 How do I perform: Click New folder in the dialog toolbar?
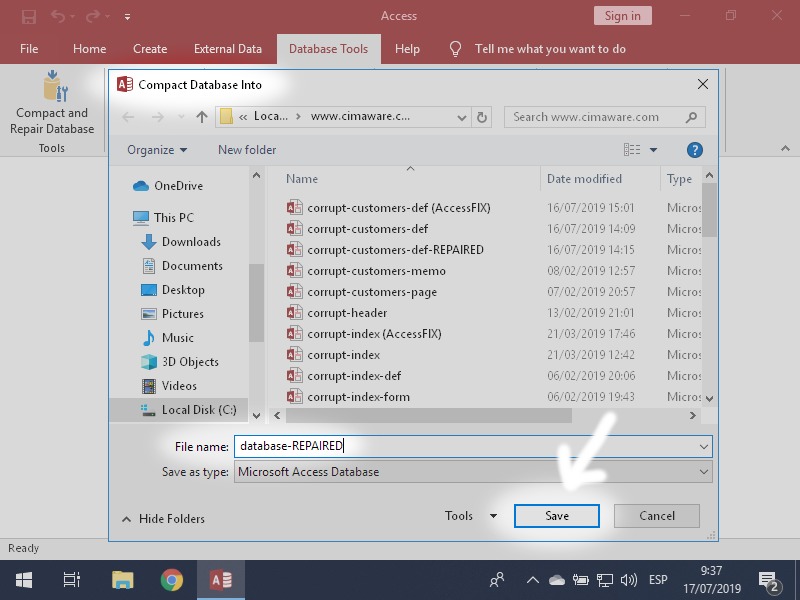pos(247,150)
